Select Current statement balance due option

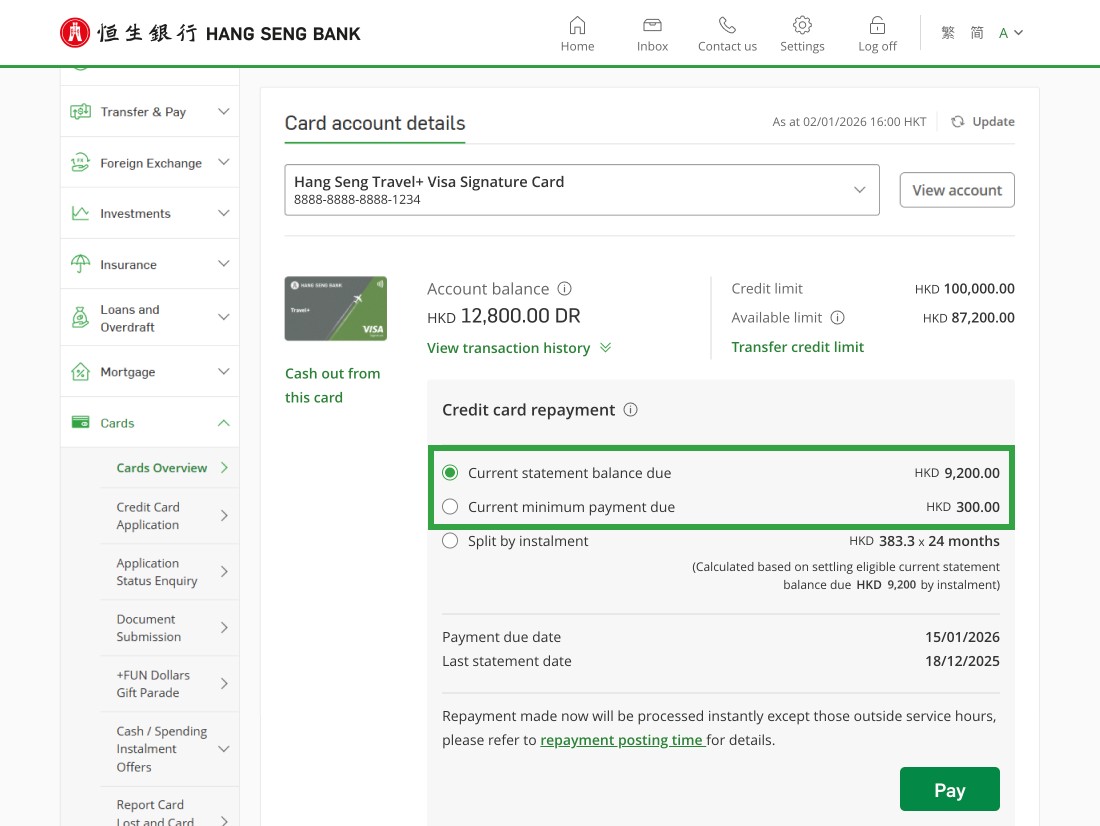(x=450, y=473)
